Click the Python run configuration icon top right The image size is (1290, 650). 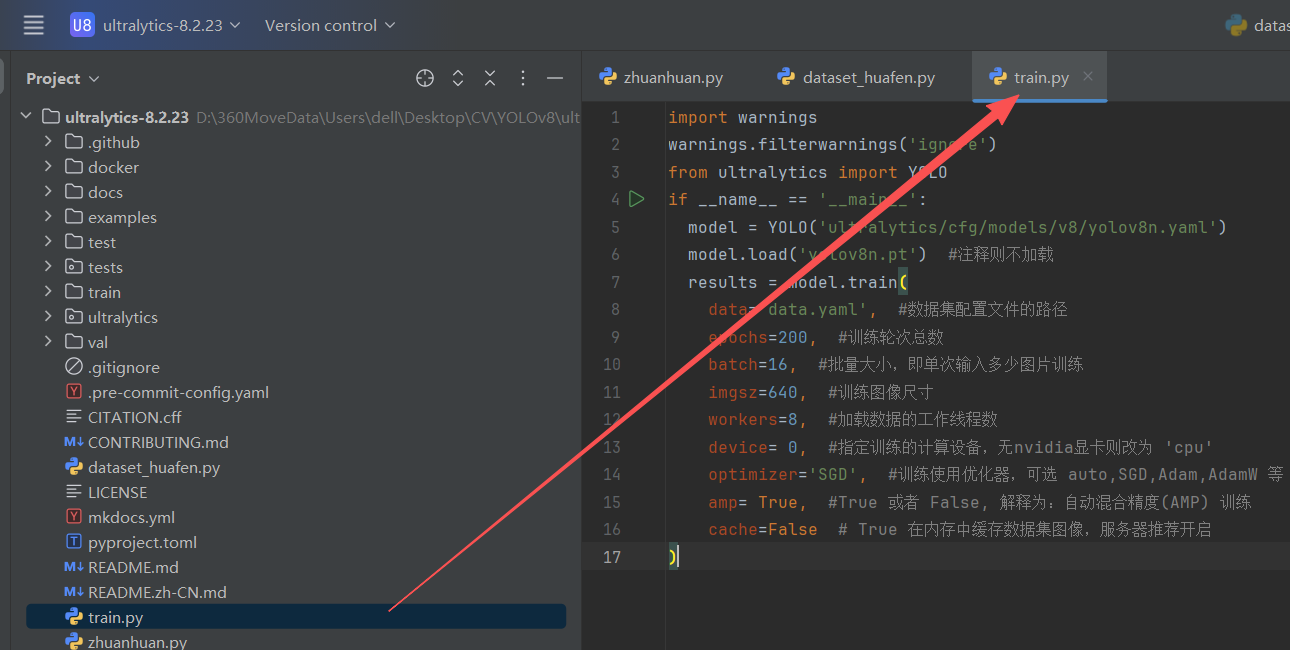(1236, 25)
